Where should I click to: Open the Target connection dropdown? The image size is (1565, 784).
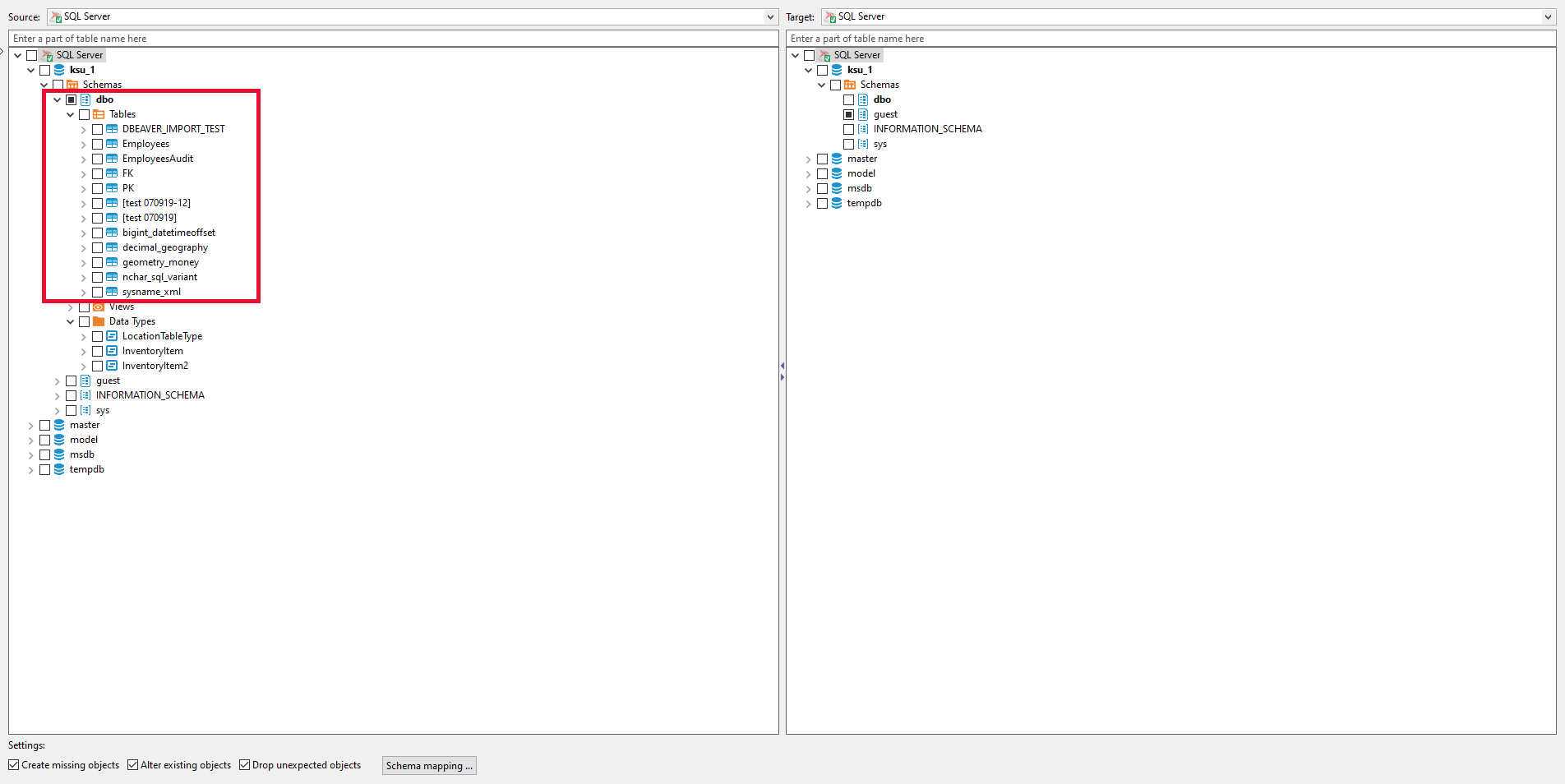coord(1549,16)
